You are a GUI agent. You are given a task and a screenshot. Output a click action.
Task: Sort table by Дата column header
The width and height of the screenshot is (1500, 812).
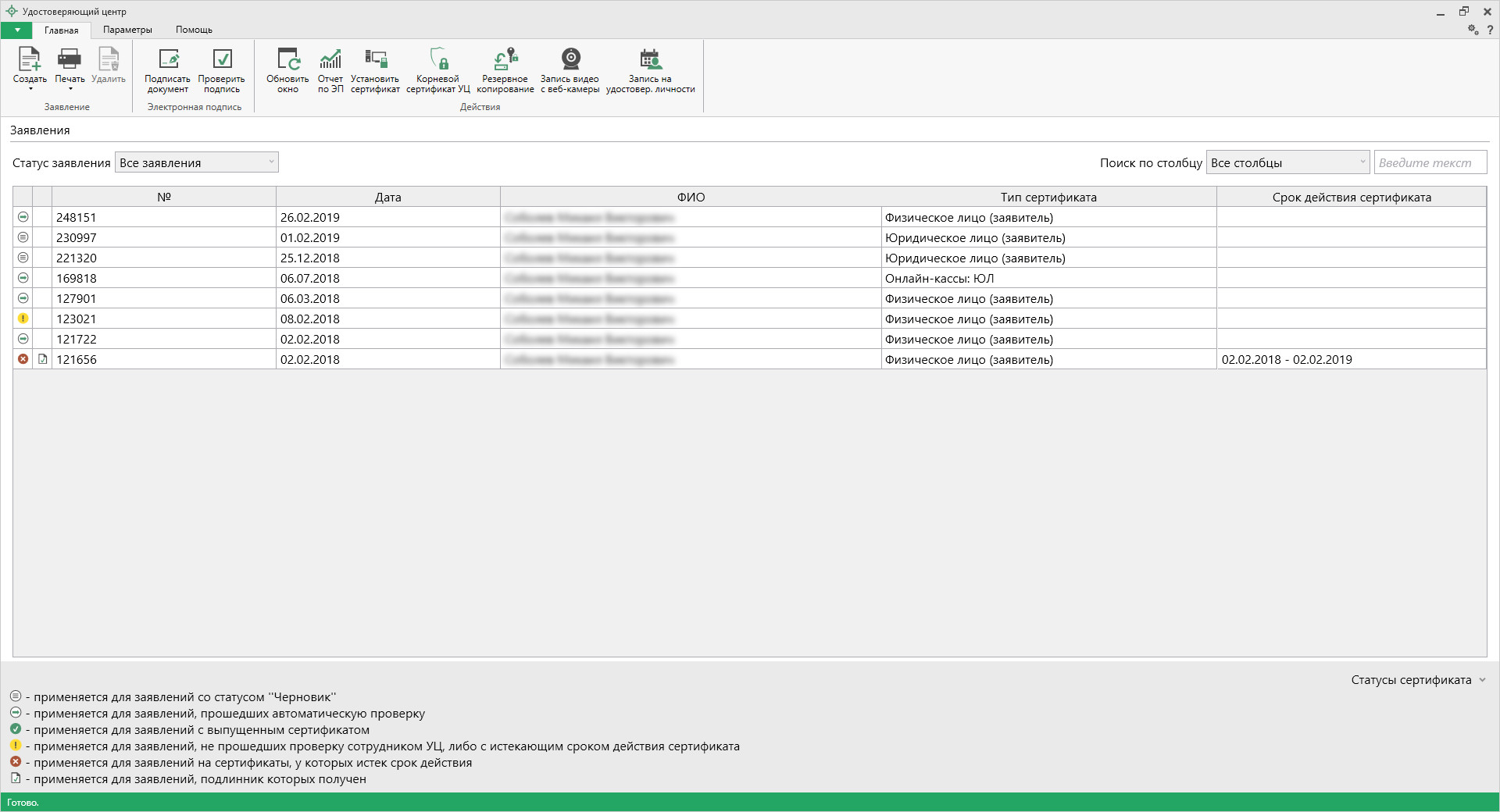coord(387,197)
